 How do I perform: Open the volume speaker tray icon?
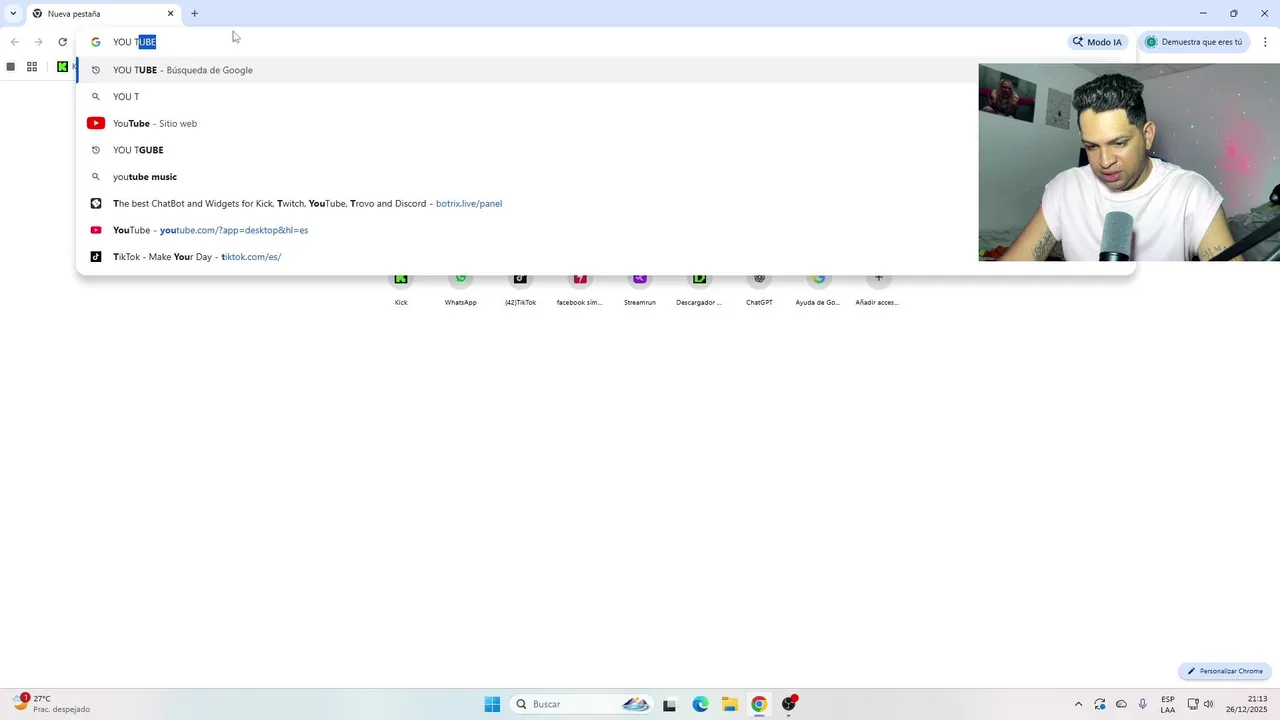tap(1209, 704)
